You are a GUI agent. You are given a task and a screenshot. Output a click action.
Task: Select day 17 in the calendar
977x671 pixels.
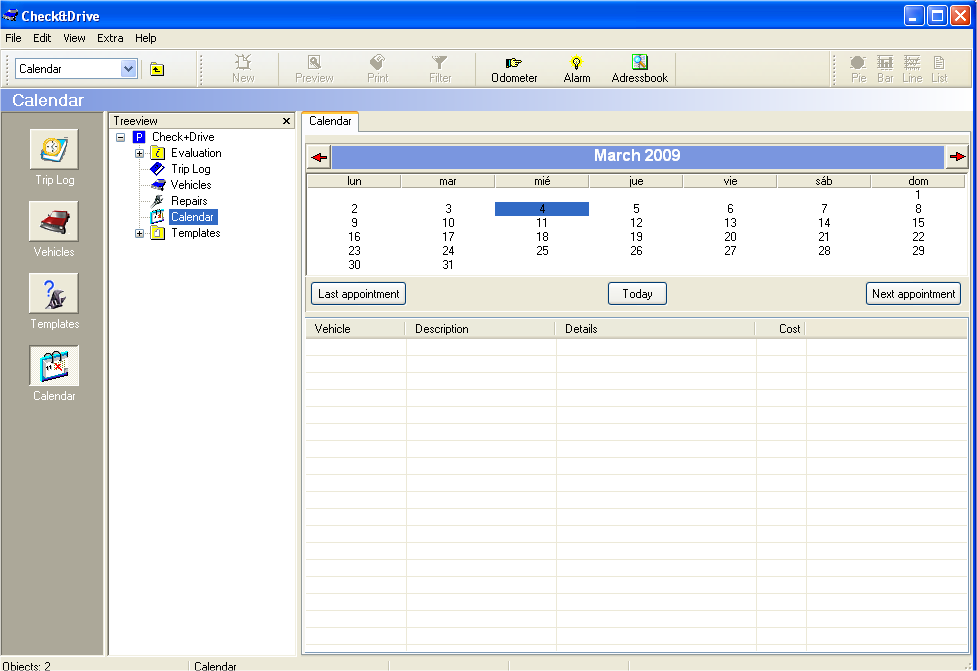[448, 237]
